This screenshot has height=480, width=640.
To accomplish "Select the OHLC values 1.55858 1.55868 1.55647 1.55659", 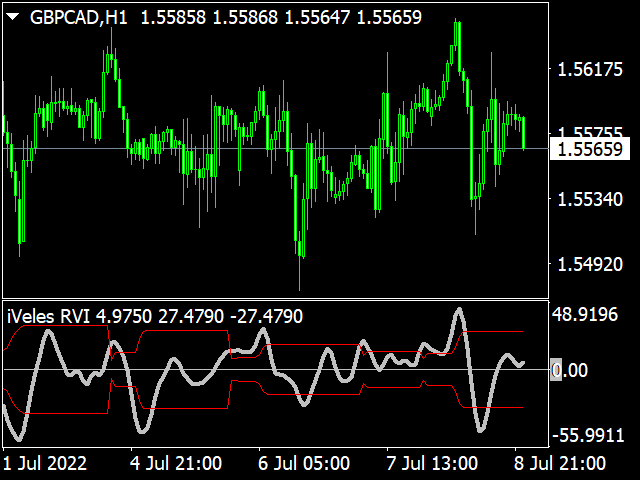I will coord(281,18).
